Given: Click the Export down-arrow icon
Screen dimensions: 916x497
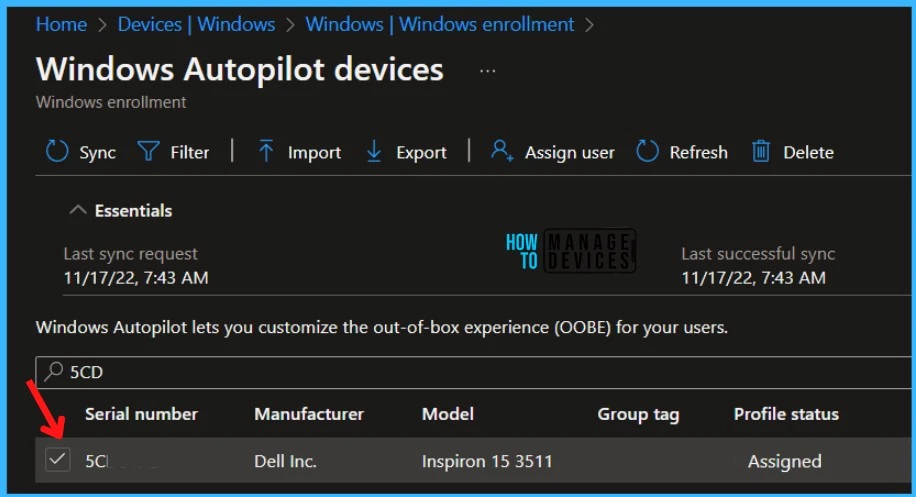Looking at the screenshot, I should coord(374,151).
